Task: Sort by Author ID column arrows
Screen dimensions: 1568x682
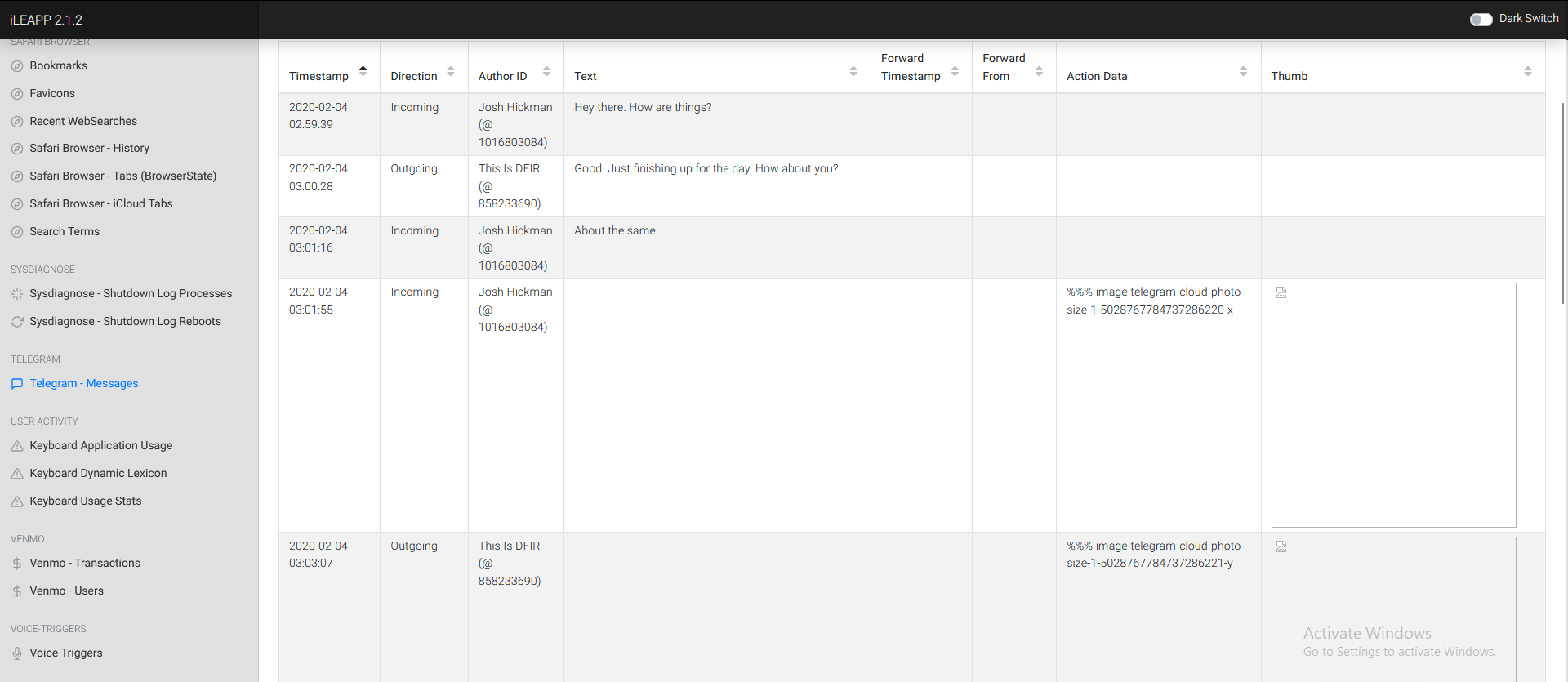Action: pyautogui.click(x=546, y=72)
